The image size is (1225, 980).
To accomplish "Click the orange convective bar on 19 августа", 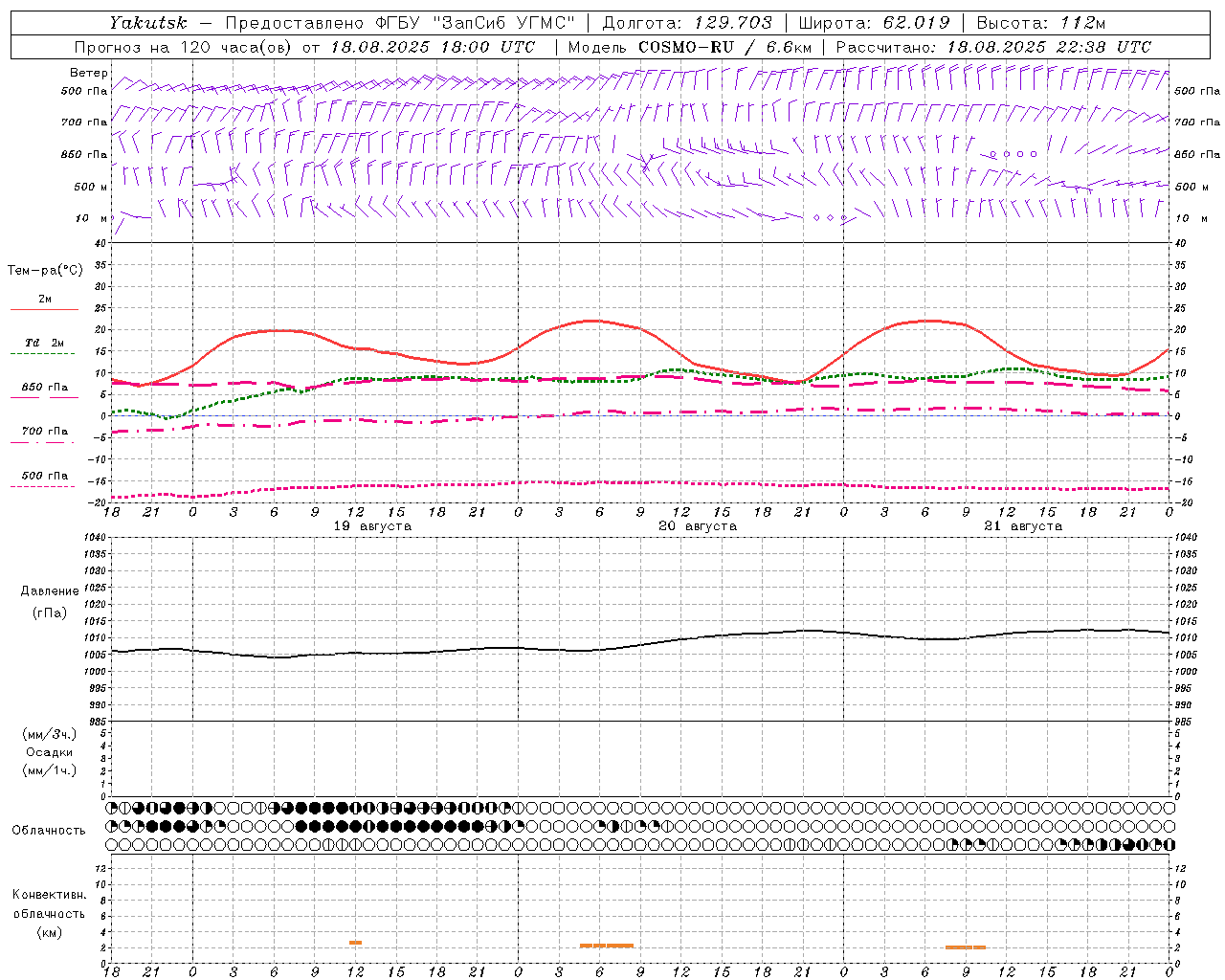I will click(x=355, y=943).
